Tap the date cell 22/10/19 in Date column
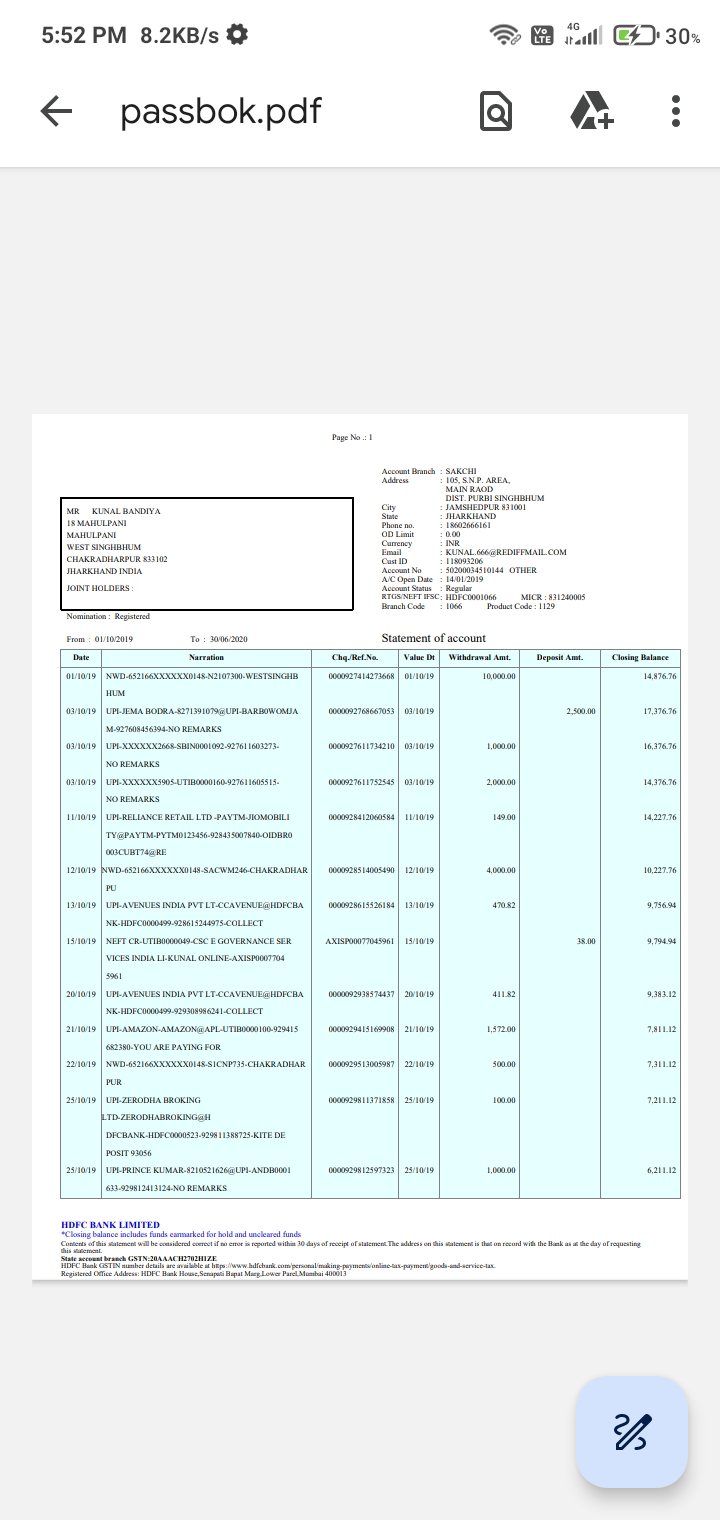Viewport: 720px width, 1520px height. [80, 1064]
